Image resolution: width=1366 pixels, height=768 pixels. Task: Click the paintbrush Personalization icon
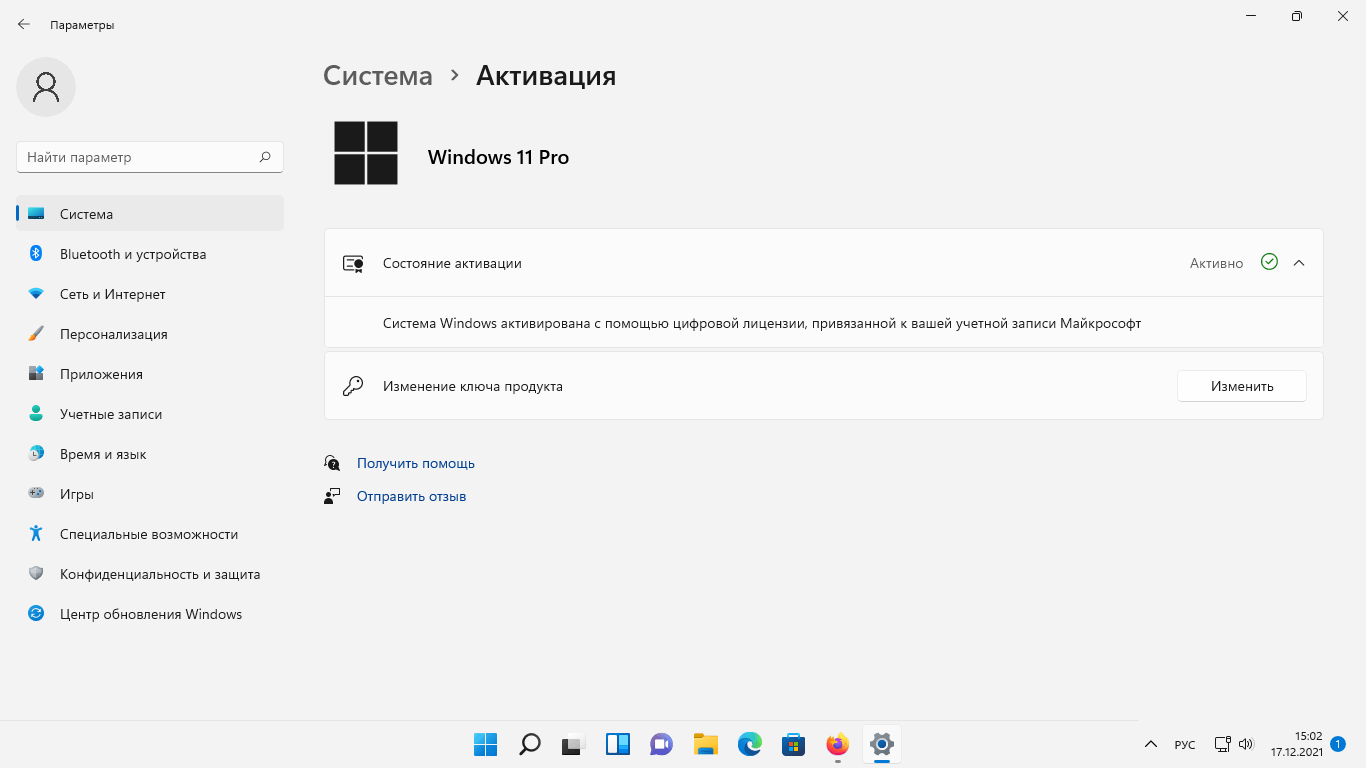(x=36, y=334)
